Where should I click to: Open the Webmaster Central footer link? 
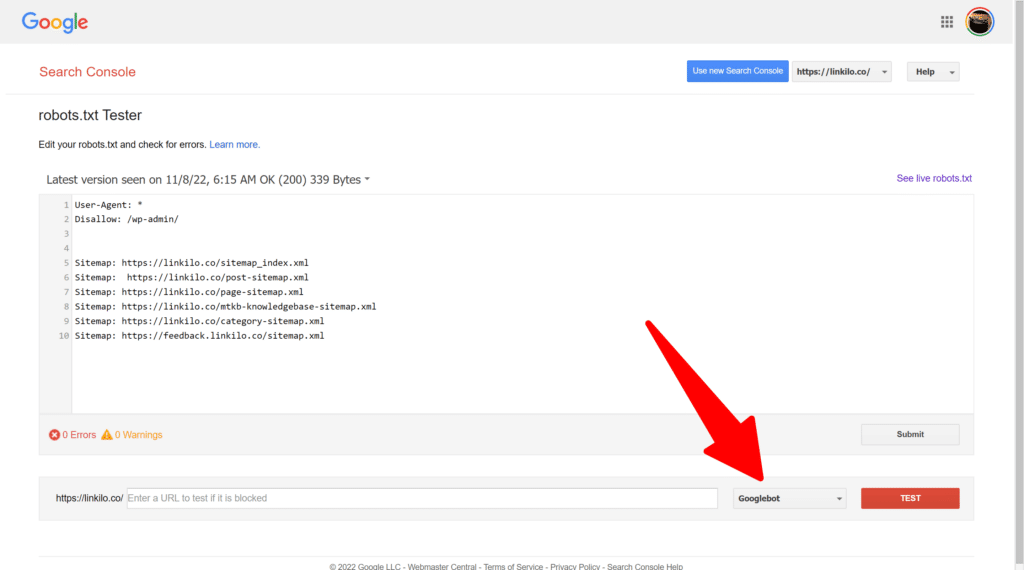(x=442, y=567)
